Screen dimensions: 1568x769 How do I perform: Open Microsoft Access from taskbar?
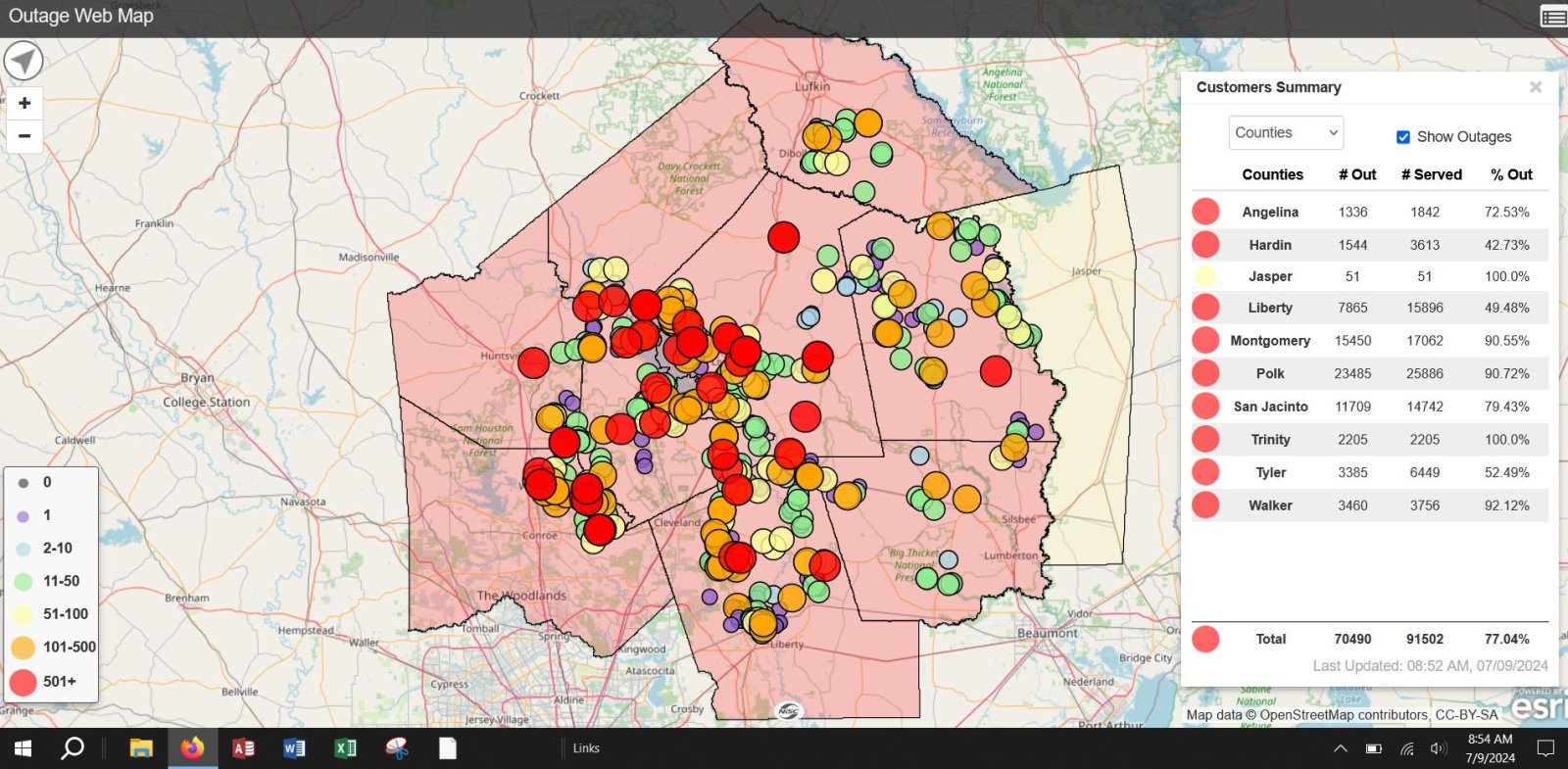coord(243,748)
